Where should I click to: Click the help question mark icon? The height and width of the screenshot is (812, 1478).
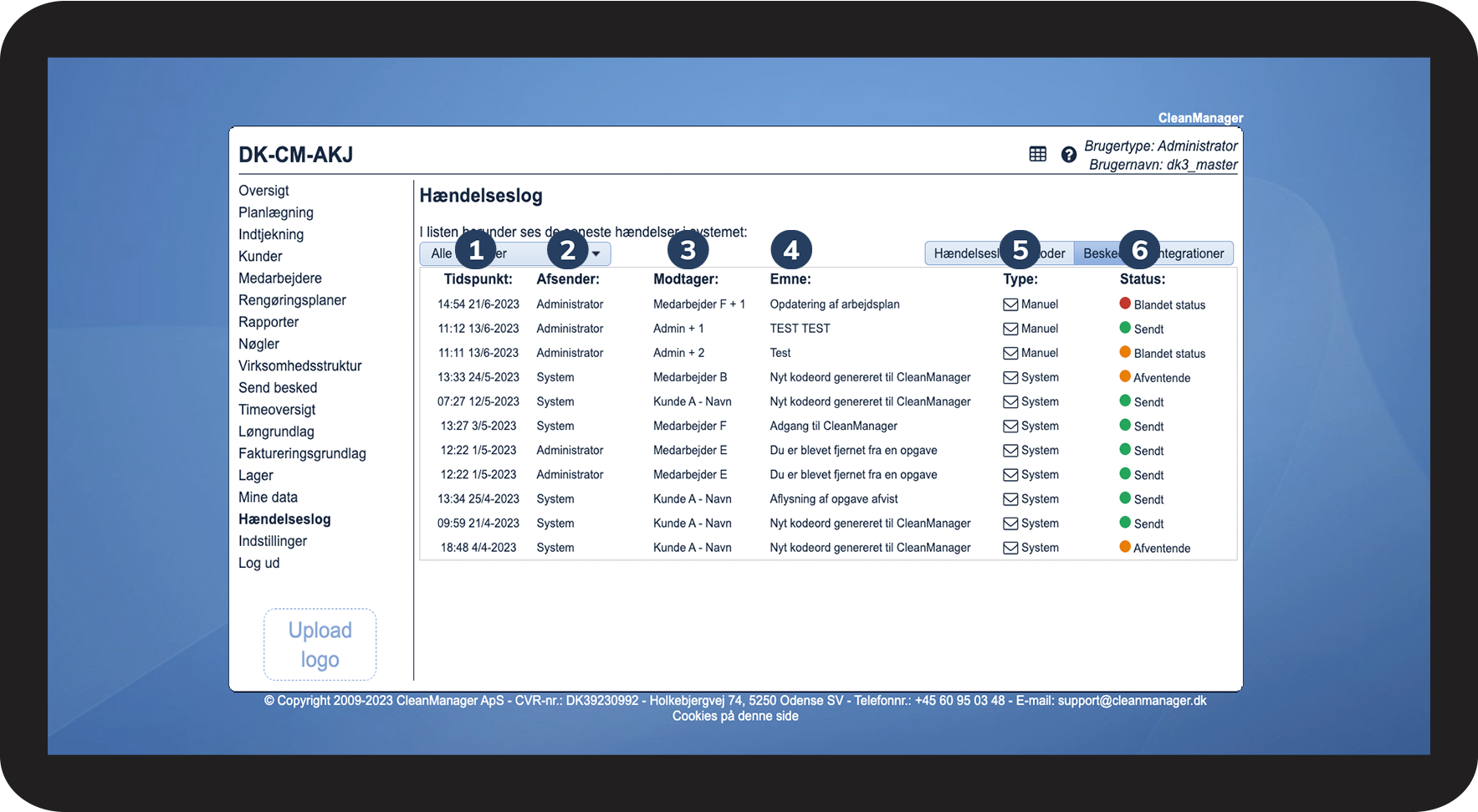1068,155
